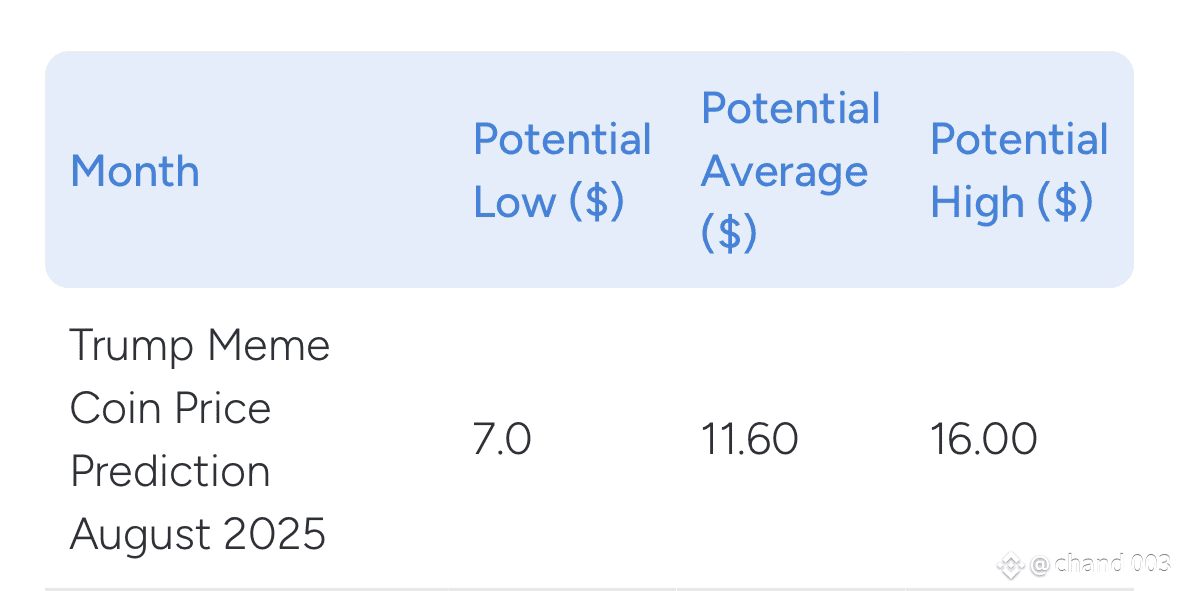
Task: Click the Binance logo watermark icon
Action: tap(1011, 565)
